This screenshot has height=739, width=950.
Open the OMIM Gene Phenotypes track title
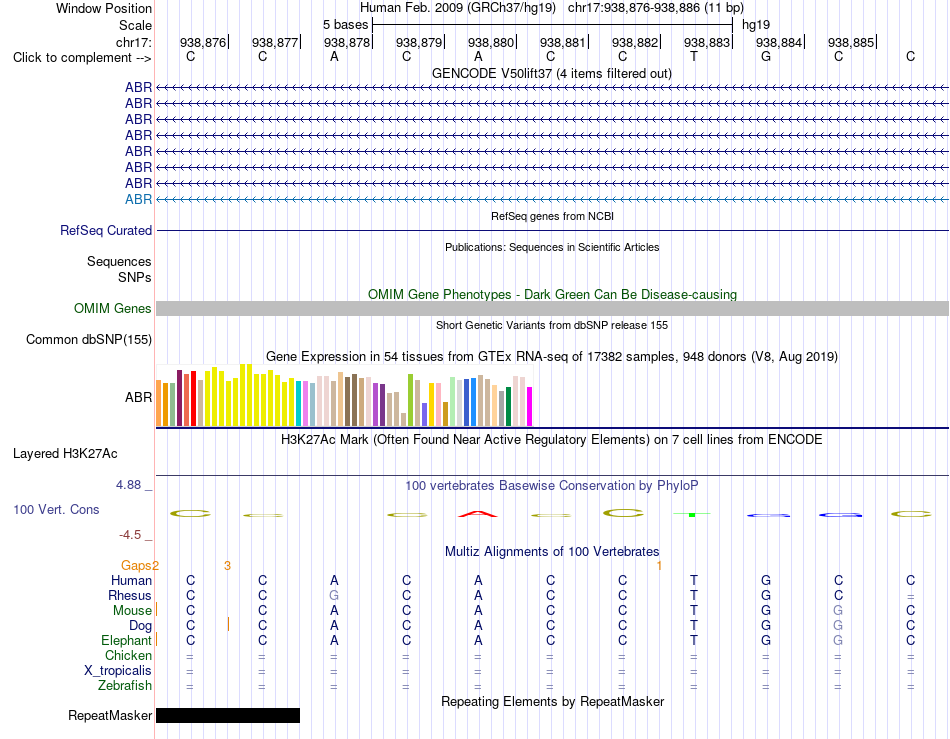[552, 294]
